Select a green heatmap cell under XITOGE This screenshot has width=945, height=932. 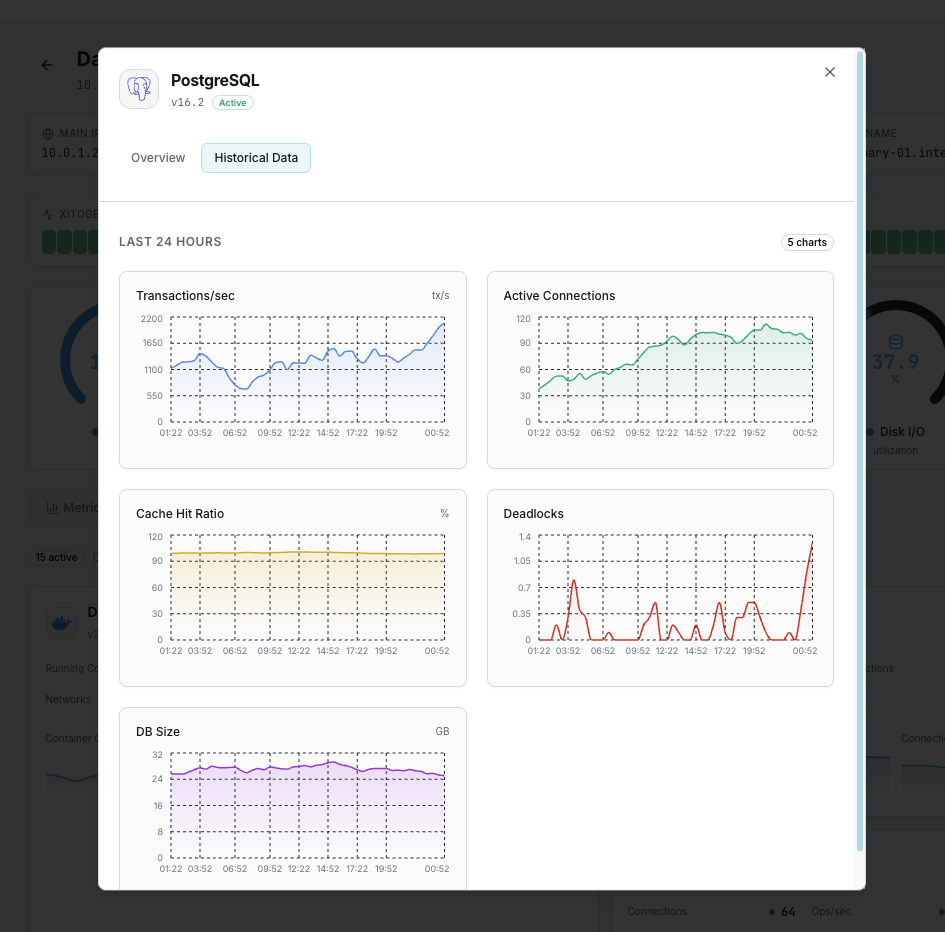49,243
